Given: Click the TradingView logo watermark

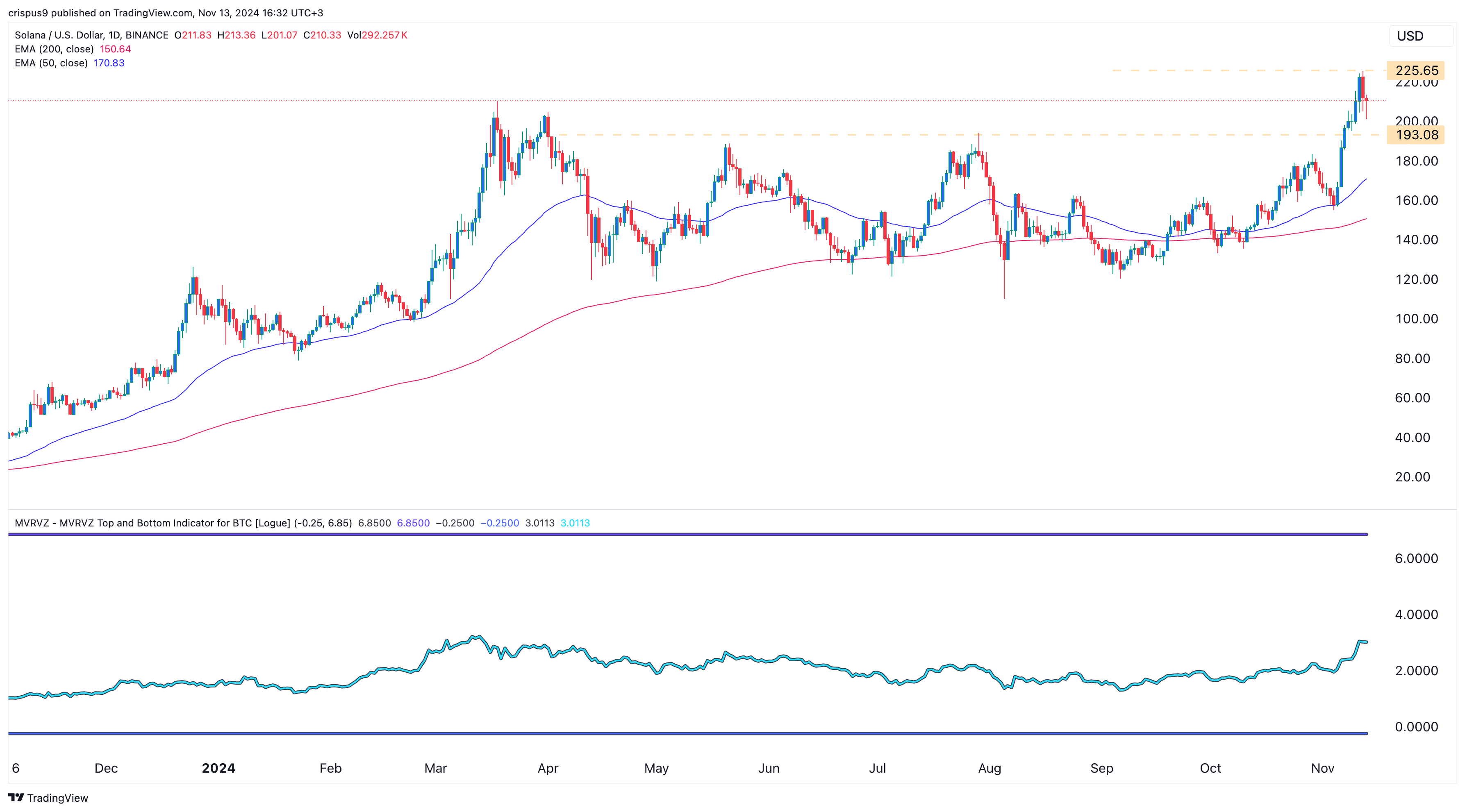Looking at the screenshot, I should (x=48, y=798).
